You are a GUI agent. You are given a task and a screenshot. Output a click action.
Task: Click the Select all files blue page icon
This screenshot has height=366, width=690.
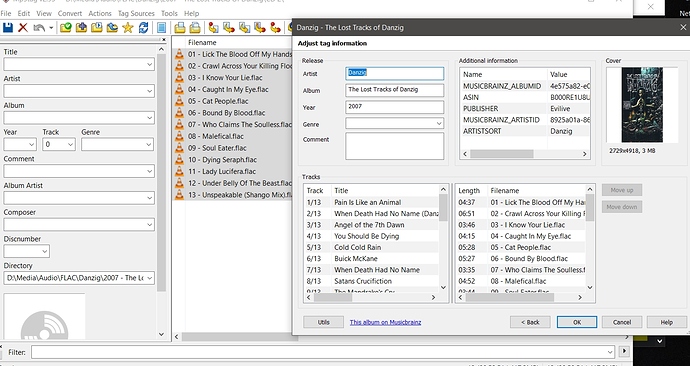click(161, 28)
